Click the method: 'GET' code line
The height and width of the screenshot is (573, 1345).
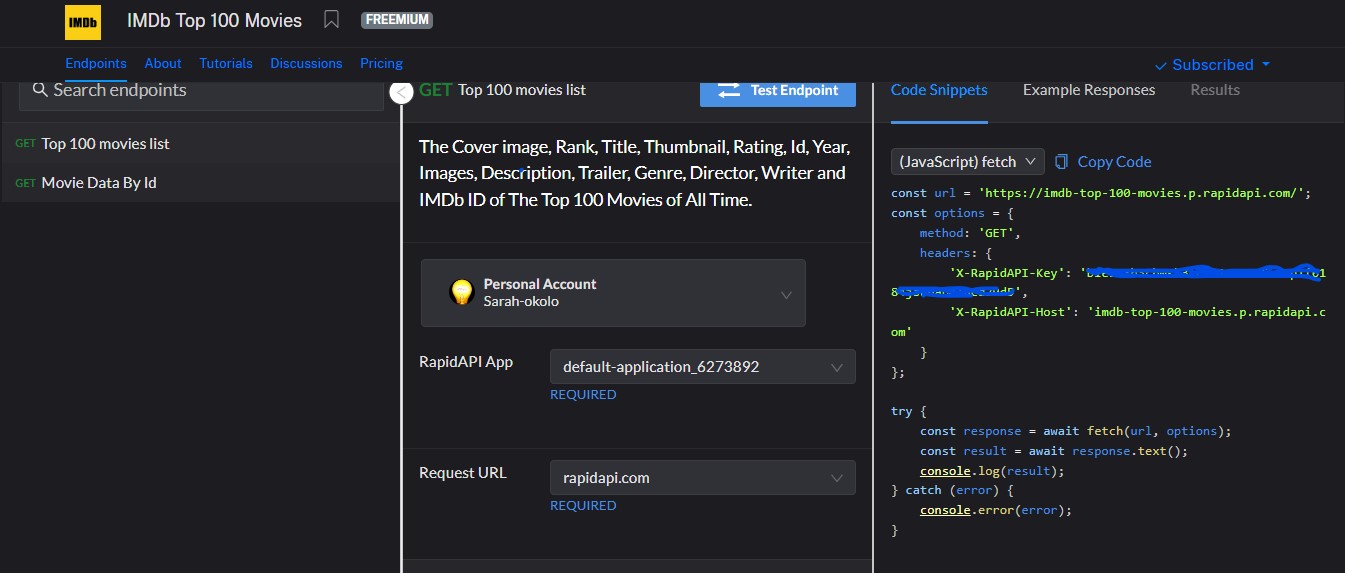pos(970,233)
